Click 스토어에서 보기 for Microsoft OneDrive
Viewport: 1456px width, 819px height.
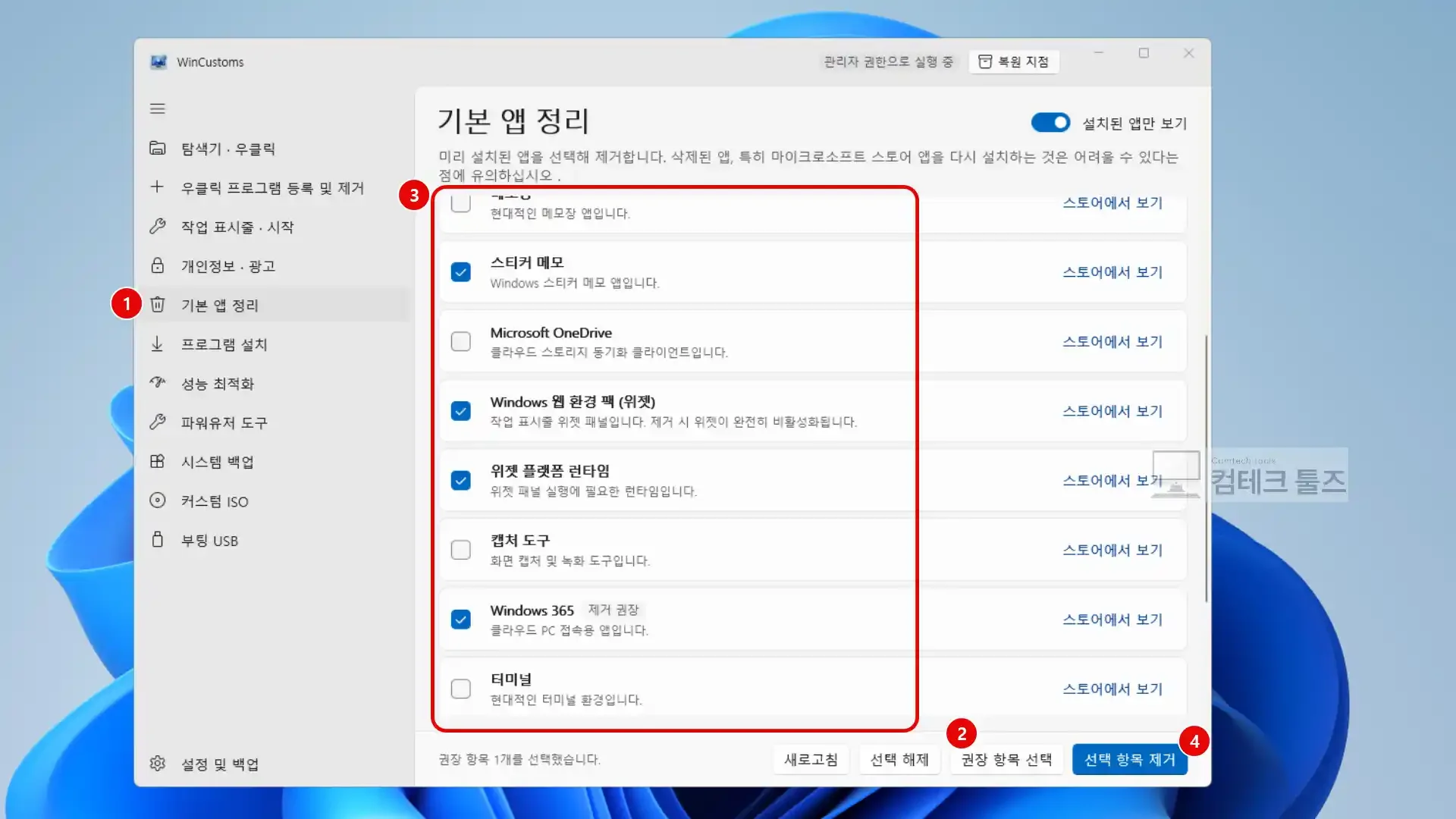click(x=1112, y=341)
